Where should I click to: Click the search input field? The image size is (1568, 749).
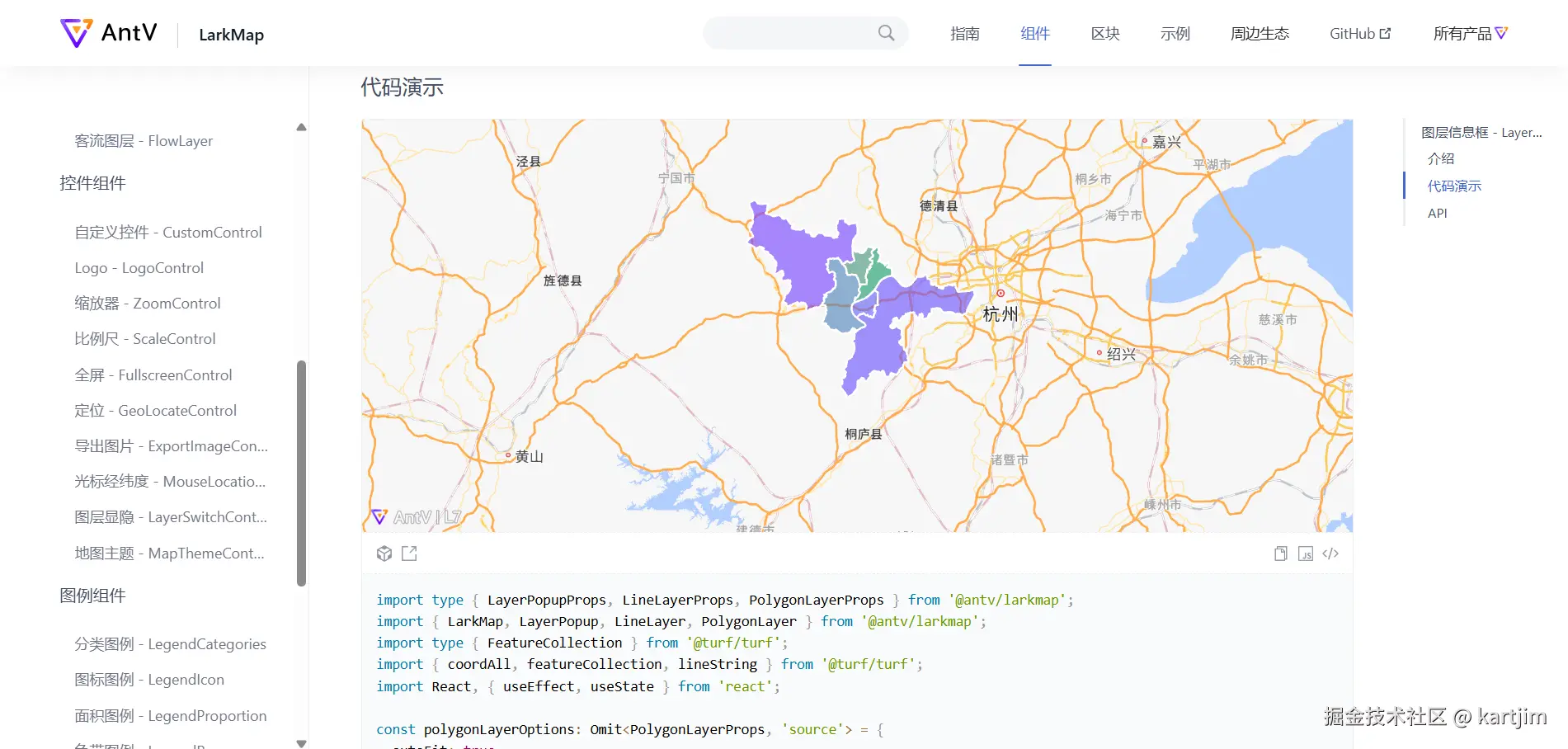click(x=792, y=33)
